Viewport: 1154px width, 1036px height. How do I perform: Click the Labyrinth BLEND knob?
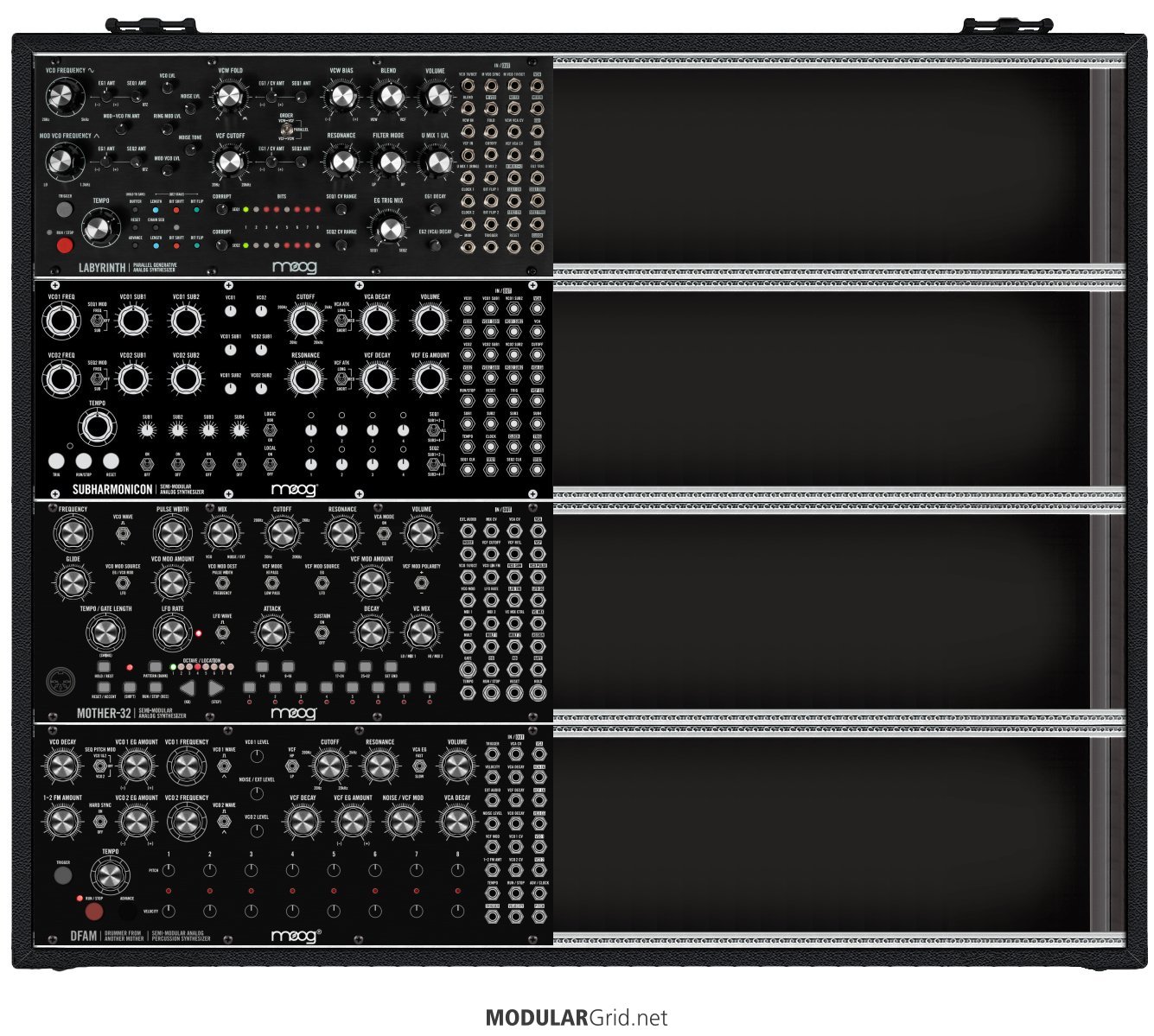tap(392, 95)
